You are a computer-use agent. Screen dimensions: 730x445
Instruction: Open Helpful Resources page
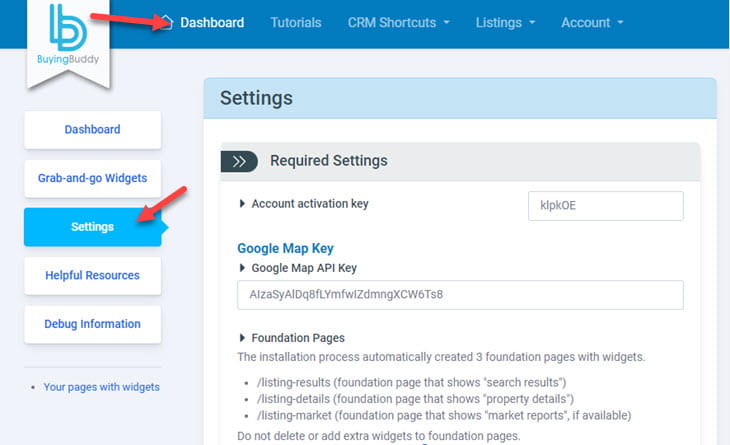coord(93,276)
